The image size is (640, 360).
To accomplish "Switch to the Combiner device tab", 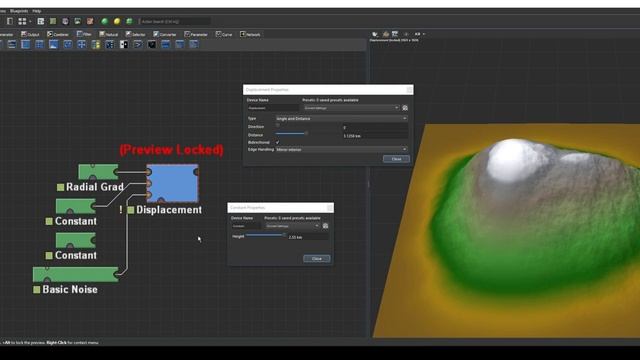I will pyautogui.click(x=58, y=34).
